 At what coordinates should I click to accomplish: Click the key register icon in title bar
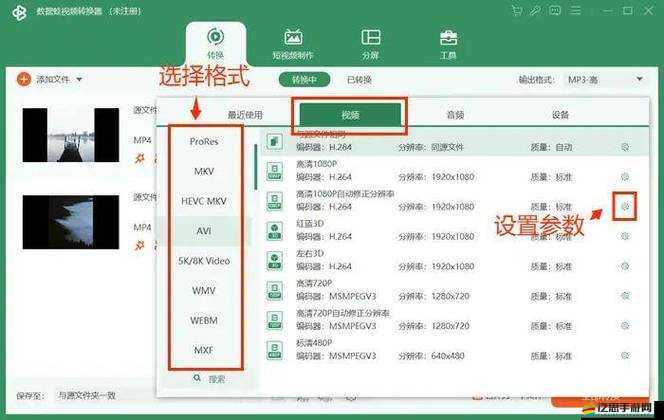(x=535, y=10)
